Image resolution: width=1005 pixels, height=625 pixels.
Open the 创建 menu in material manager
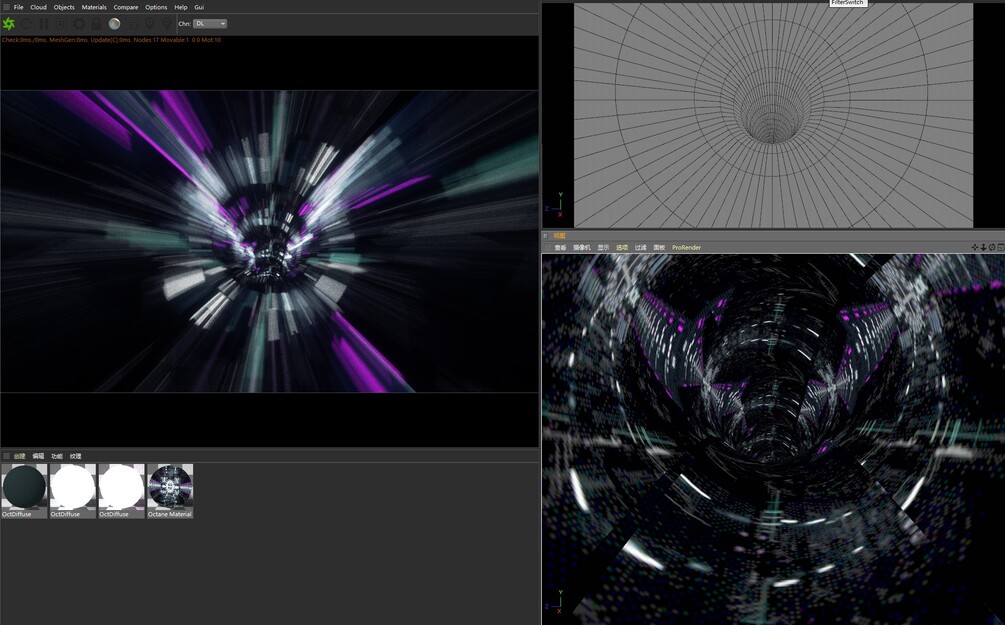[20, 456]
